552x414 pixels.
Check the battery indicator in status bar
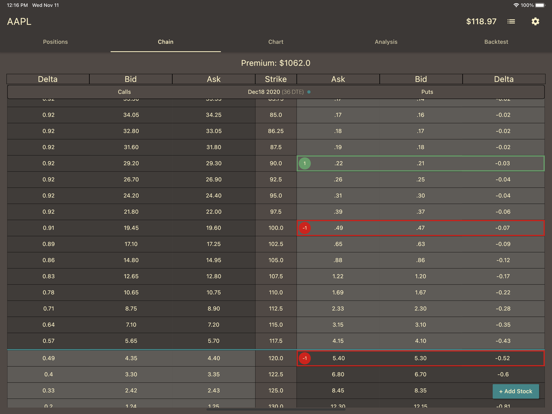[x=540, y=5]
